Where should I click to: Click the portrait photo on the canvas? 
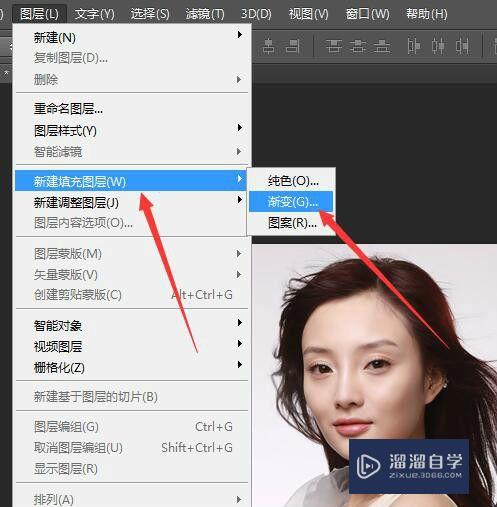(374, 376)
